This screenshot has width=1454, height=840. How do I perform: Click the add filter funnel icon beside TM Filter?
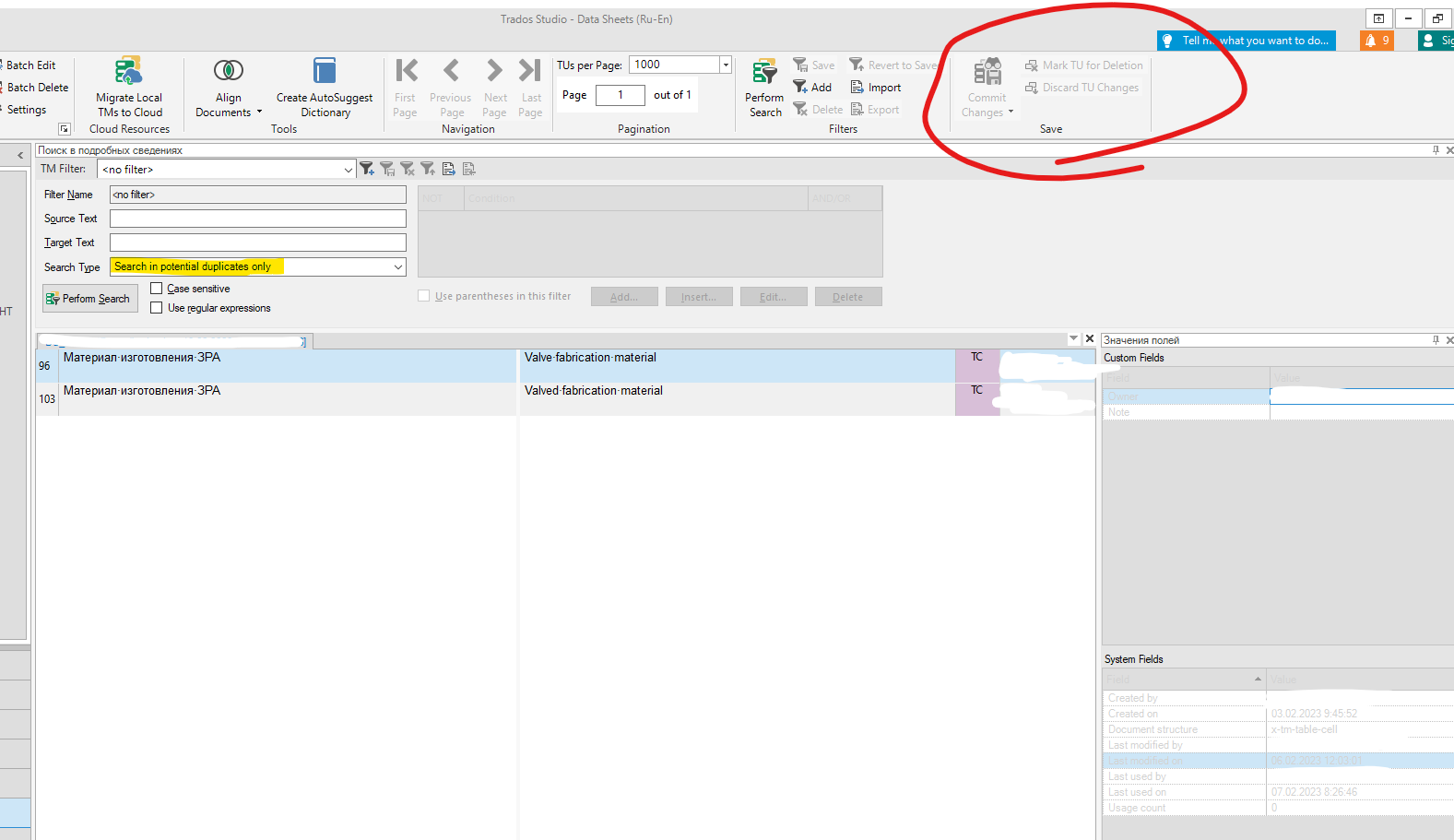(367, 169)
